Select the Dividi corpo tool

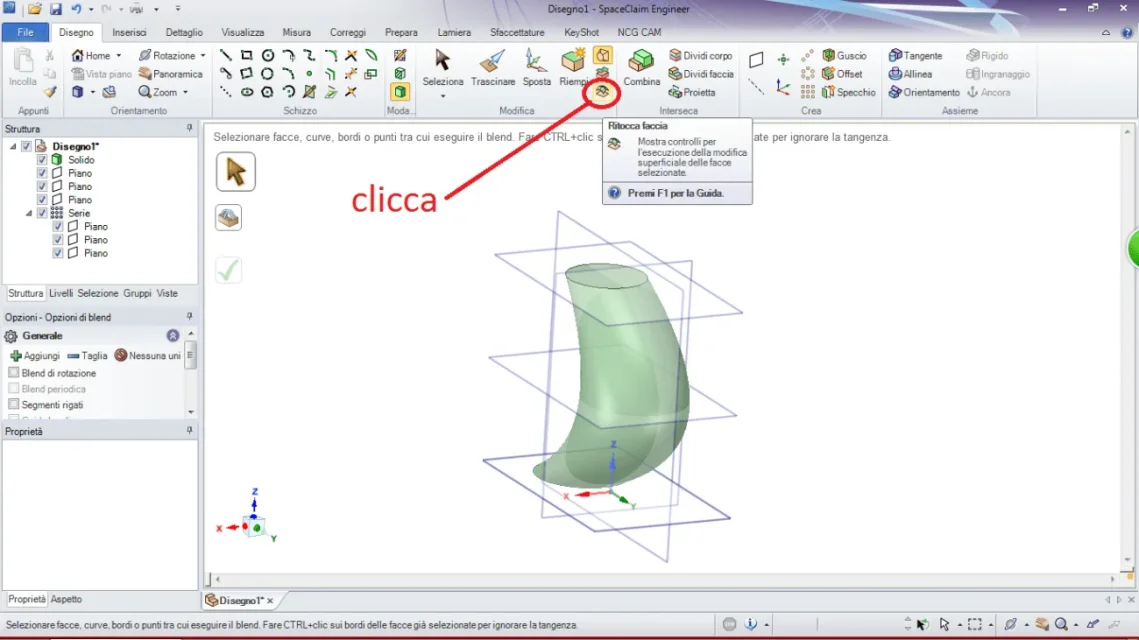pyautogui.click(x=700, y=56)
